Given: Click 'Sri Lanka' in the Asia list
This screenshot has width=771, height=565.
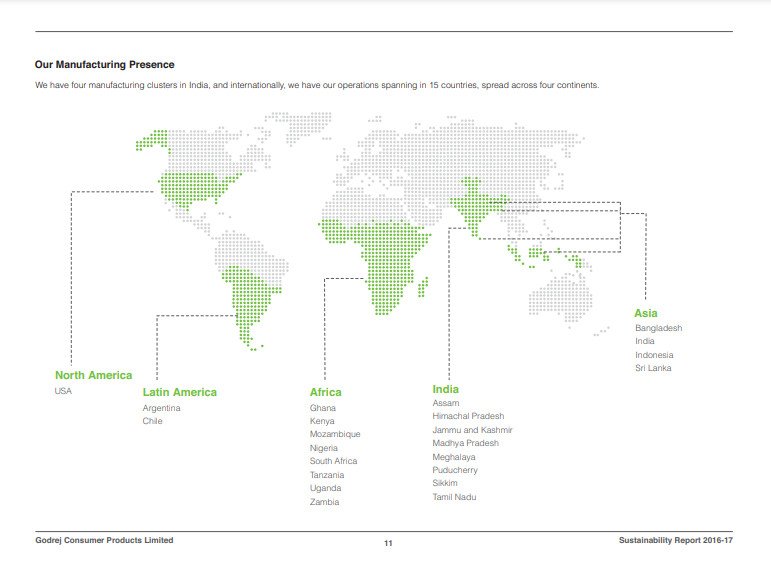Looking at the screenshot, I should click(653, 368).
